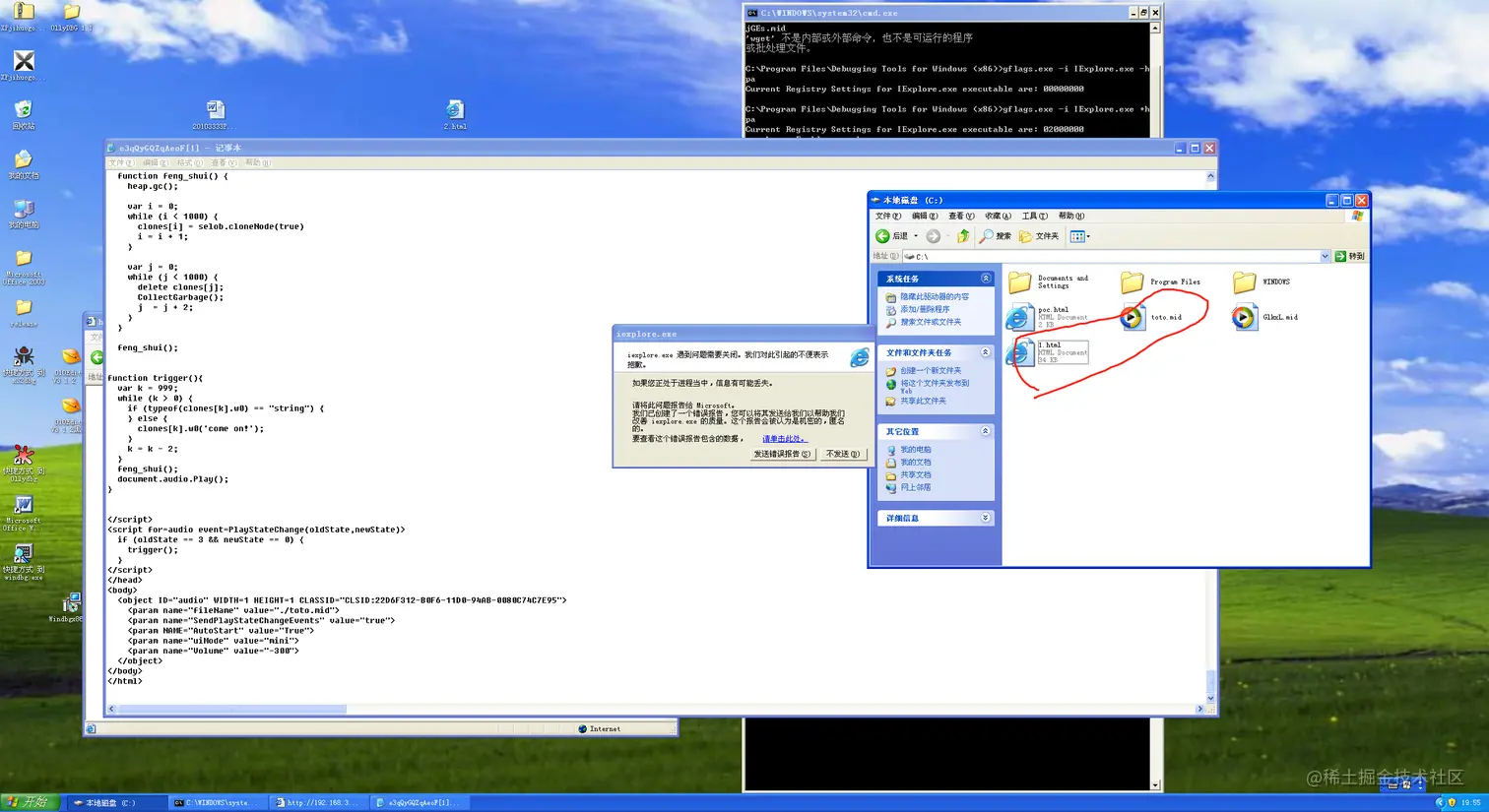Click 创建一个新文件夹 task link
The width and height of the screenshot is (1489, 812).
pos(930,370)
